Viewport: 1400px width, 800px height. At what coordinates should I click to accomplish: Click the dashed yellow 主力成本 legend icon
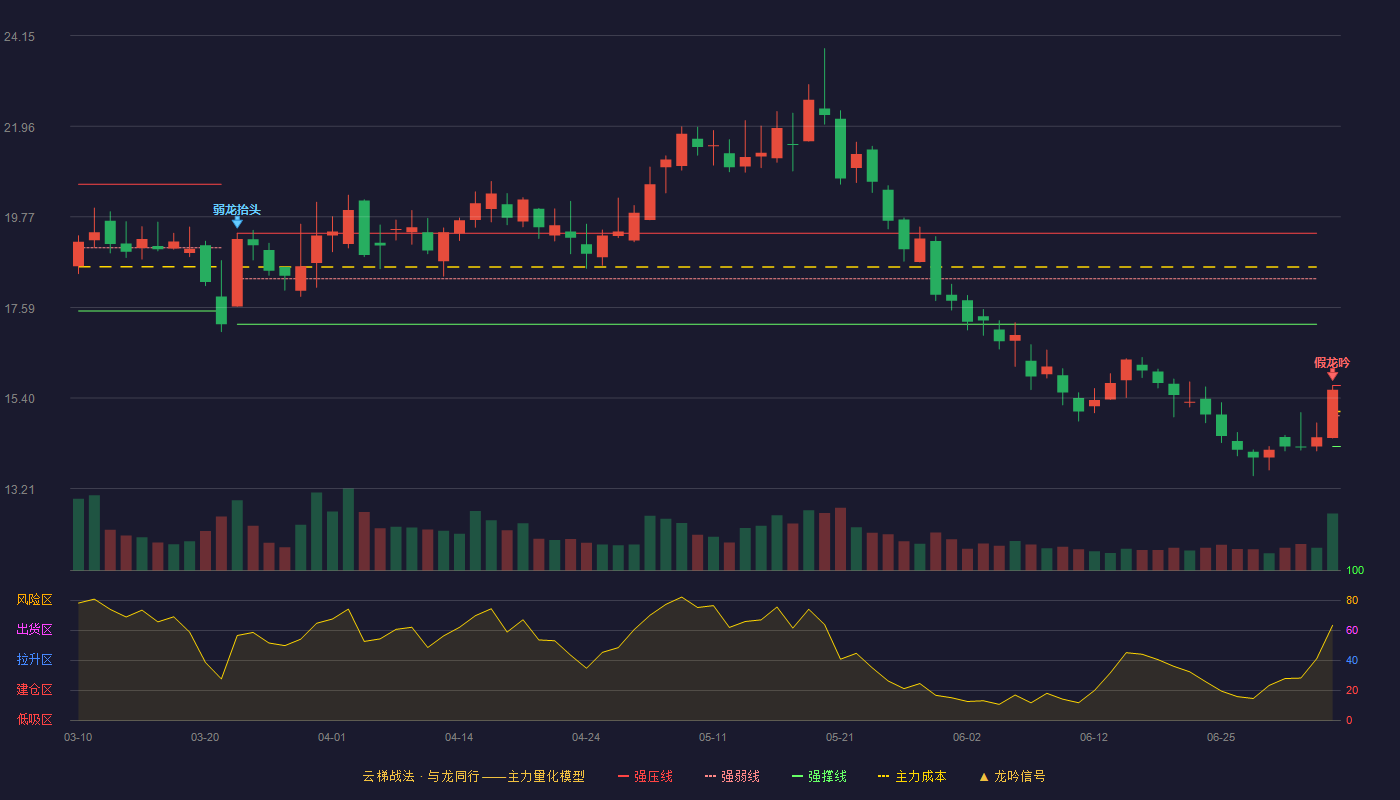click(x=883, y=776)
